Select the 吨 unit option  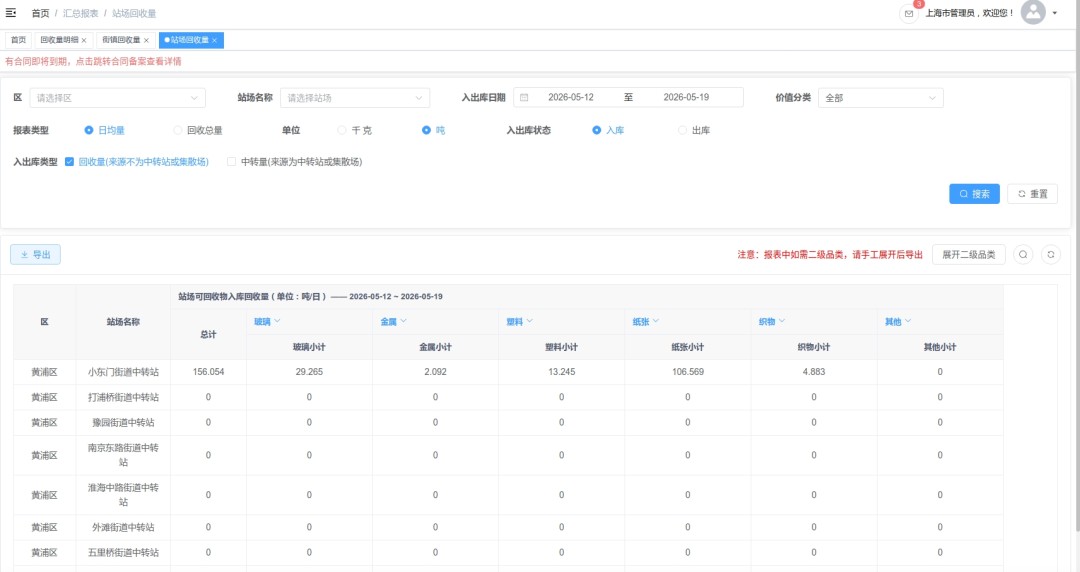[x=433, y=130]
